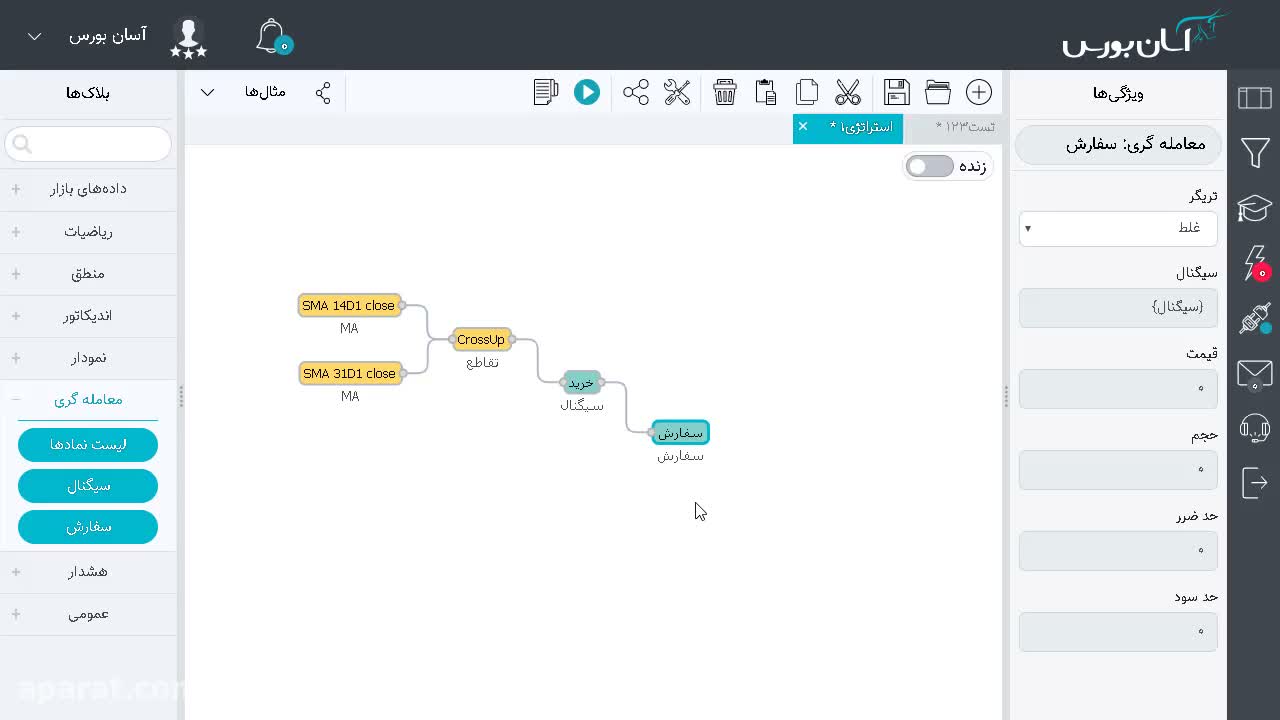
Task: Cut selection with the scissors icon
Action: pyautogui.click(x=848, y=92)
